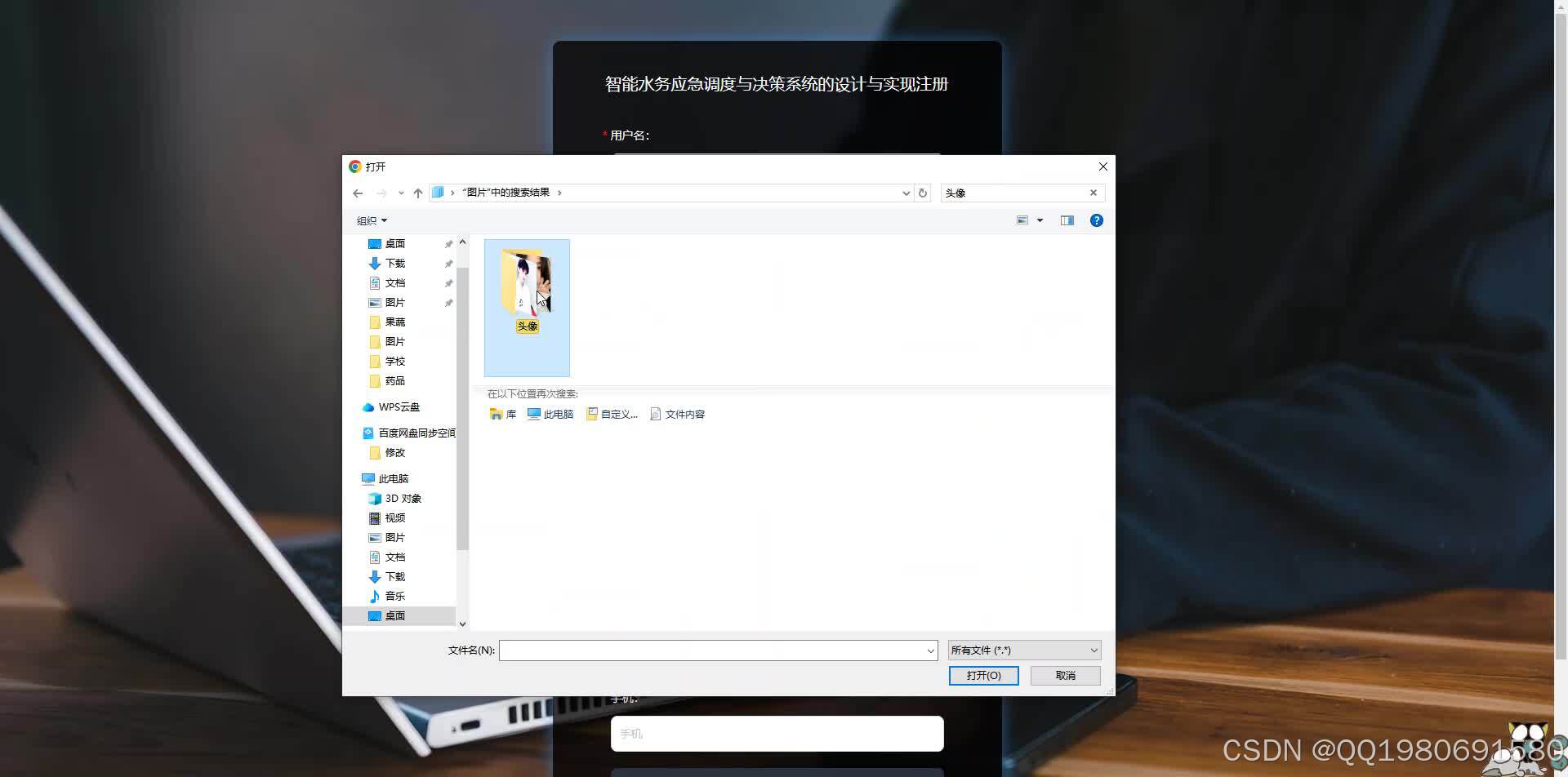The image size is (1568, 777).
Task: Show the preview pane via its toolbar icon
Action: tap(1067, 220)
